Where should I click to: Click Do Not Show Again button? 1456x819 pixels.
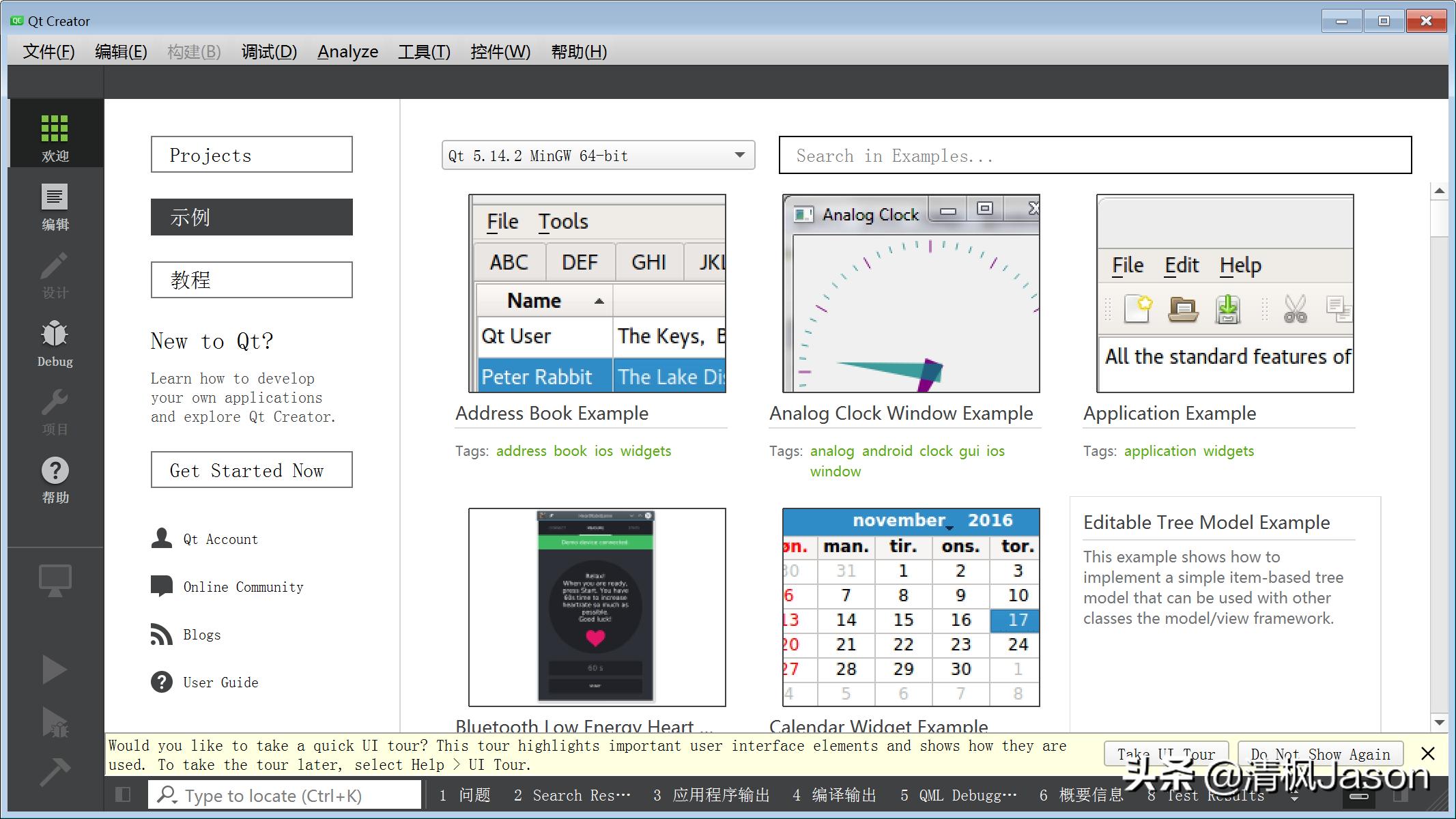click(x=1320, y=753)
